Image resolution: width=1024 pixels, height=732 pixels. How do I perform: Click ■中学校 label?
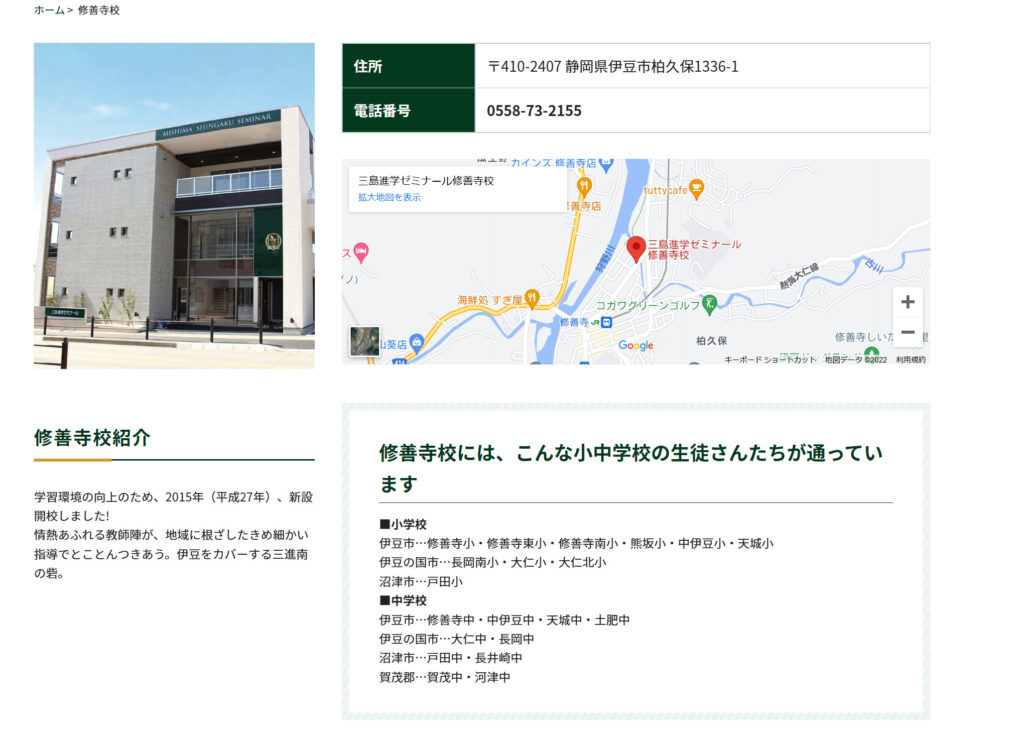403,601
